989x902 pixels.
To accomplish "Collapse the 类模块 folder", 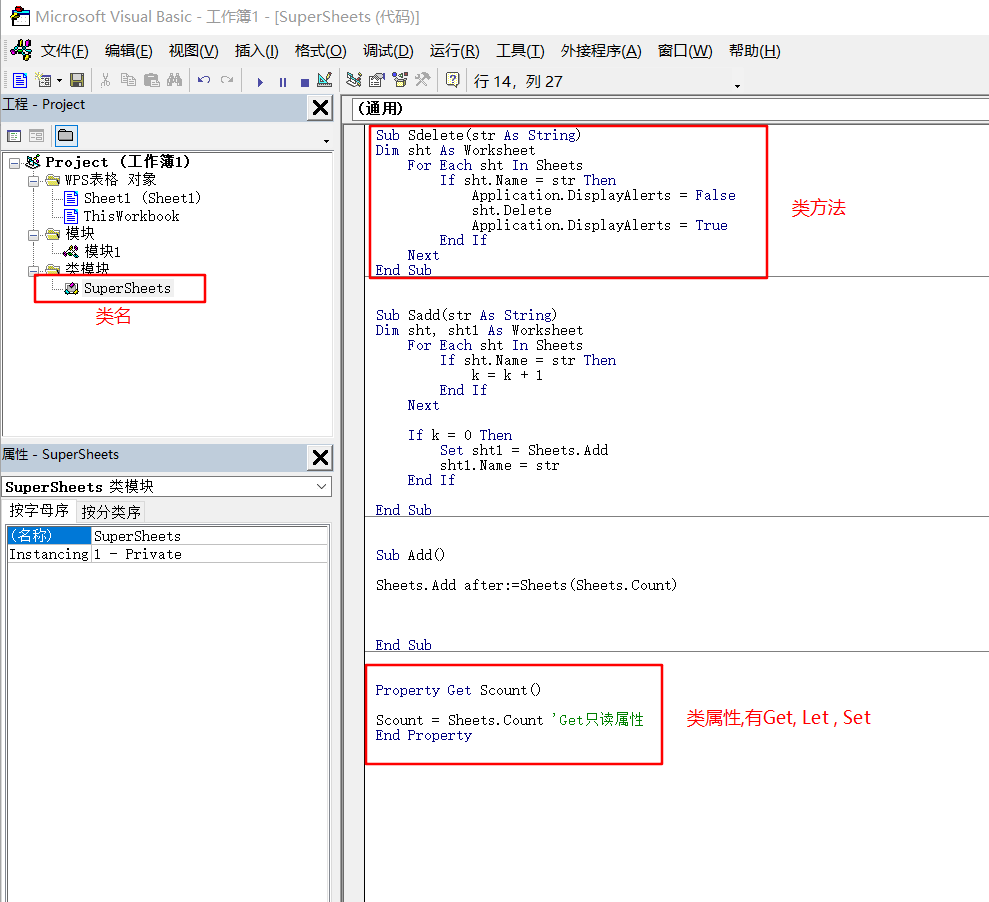I will click(30, 269).
